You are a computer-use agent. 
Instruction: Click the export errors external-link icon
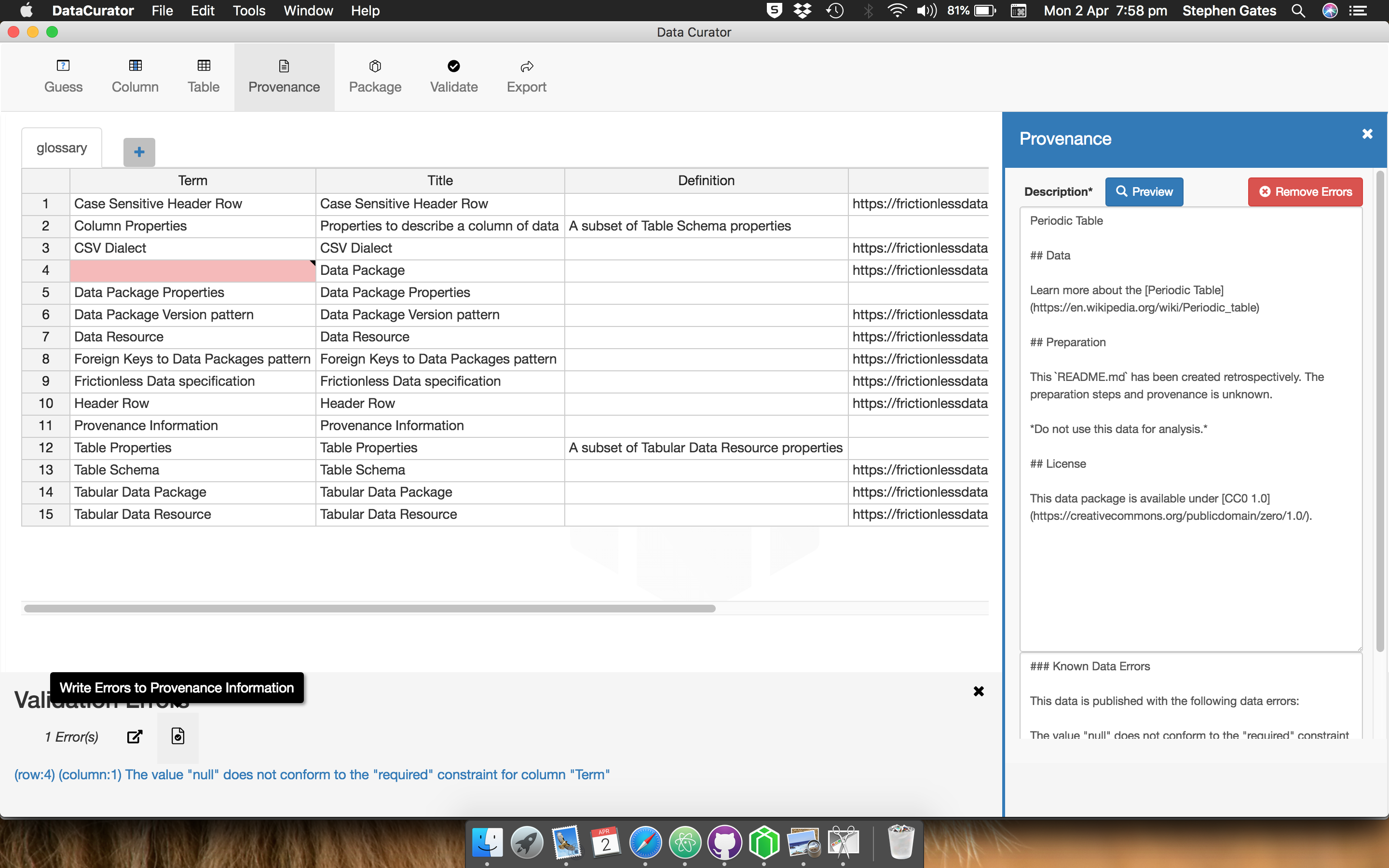(134, 736)
